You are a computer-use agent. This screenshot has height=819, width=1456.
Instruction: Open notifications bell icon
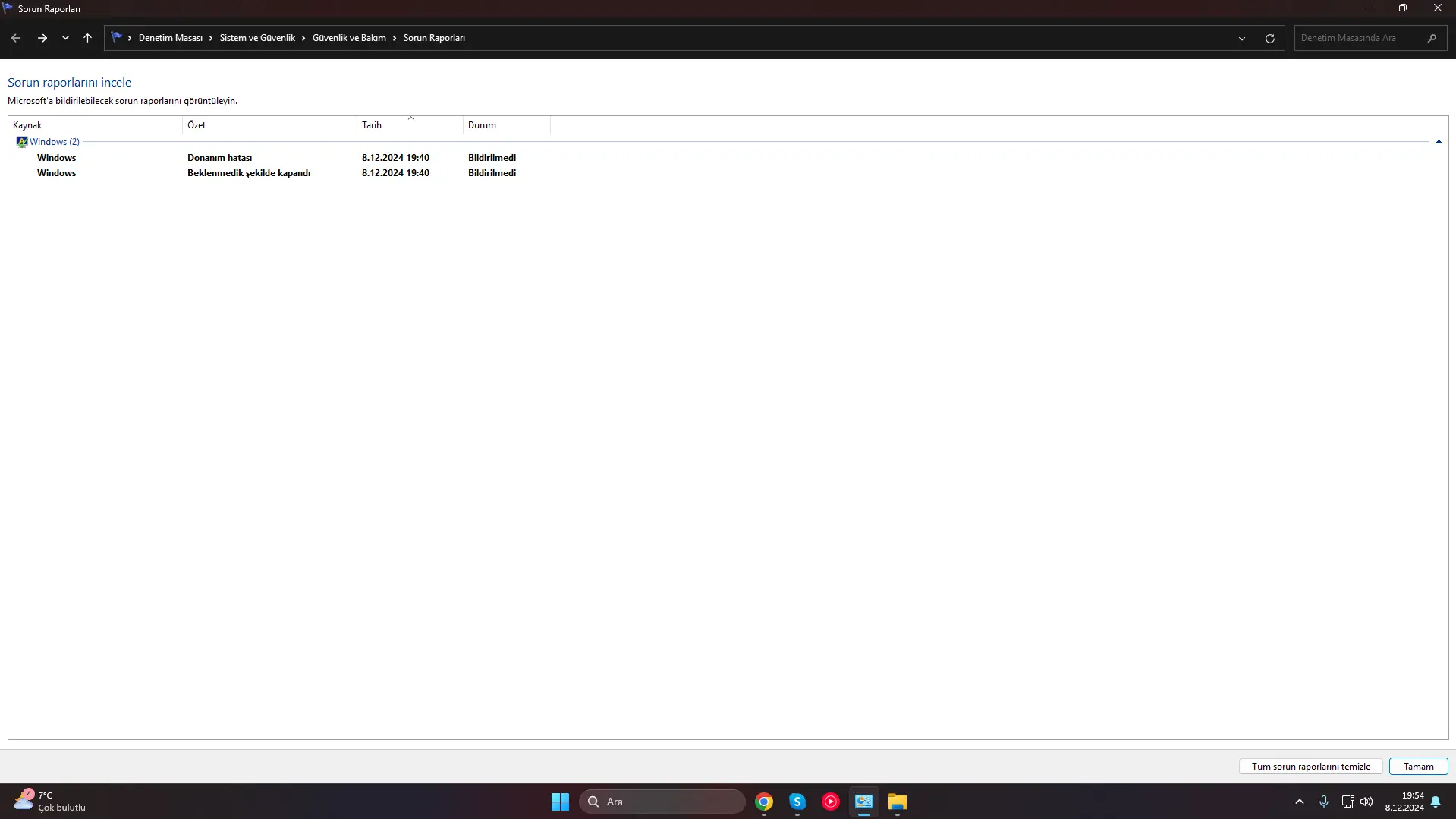1436,802
